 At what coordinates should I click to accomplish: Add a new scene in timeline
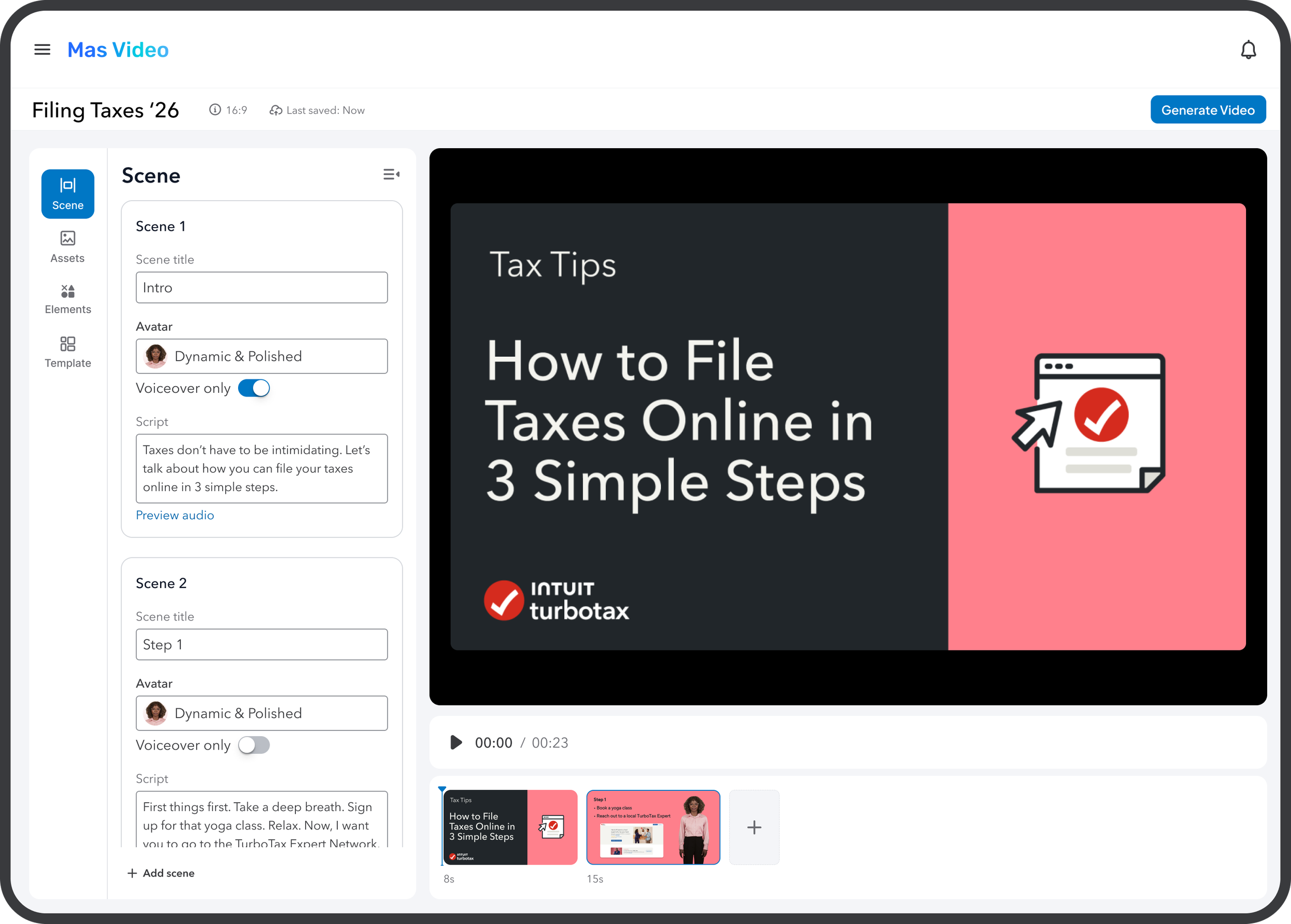(753, 827)
